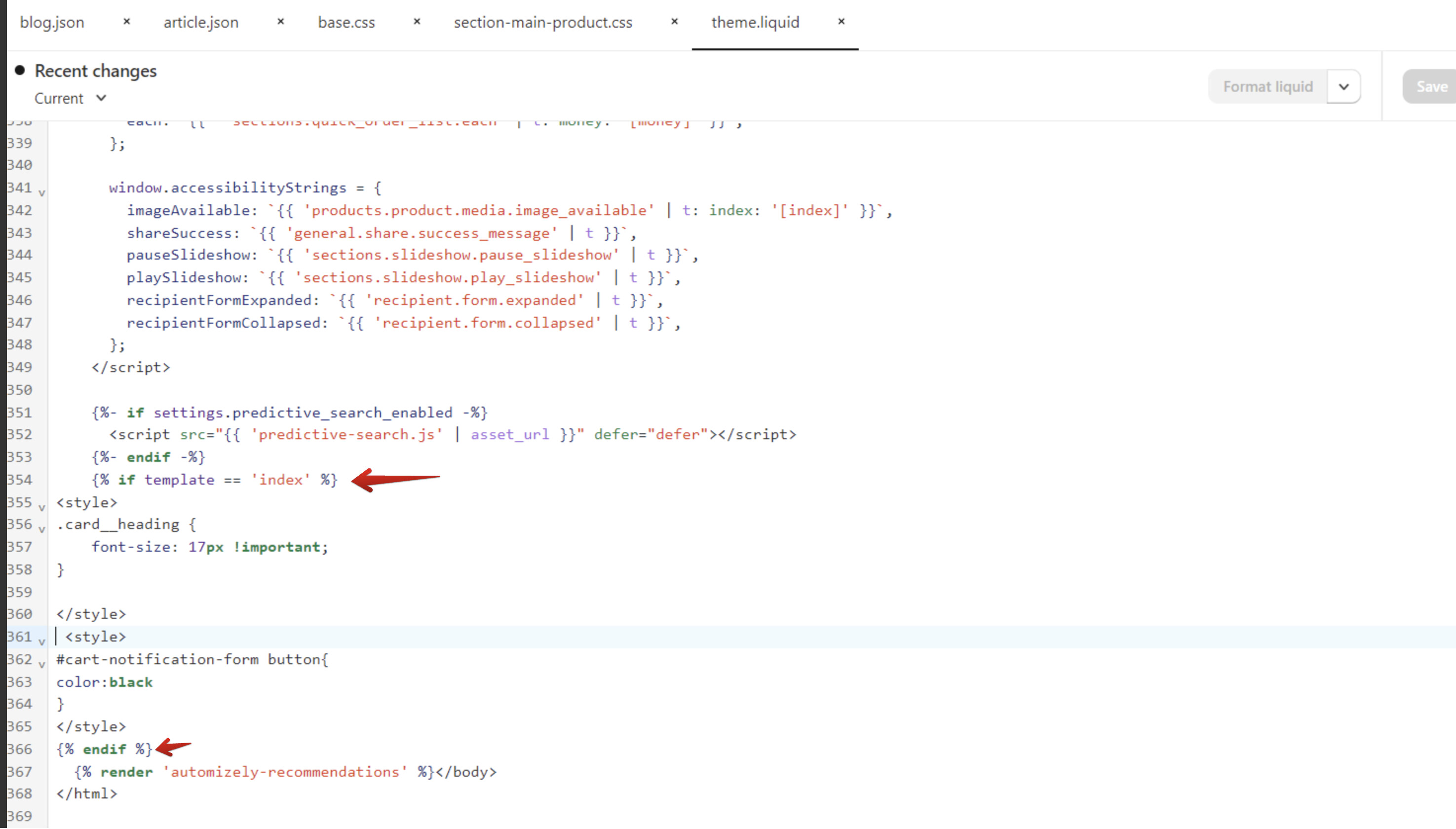The image size is (1456, 829).
Task: Click line number 366 in gutter
Action: click(x=19, y=749)
